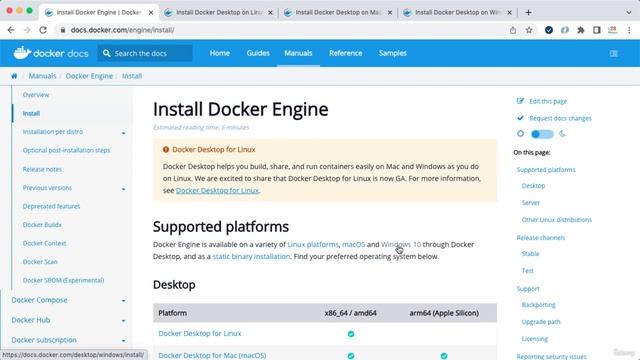This screenshot has height=360, width=640.
Task: Open Docker Context in the sidebar
Action: pyautogui.click(x=44, y=243)
